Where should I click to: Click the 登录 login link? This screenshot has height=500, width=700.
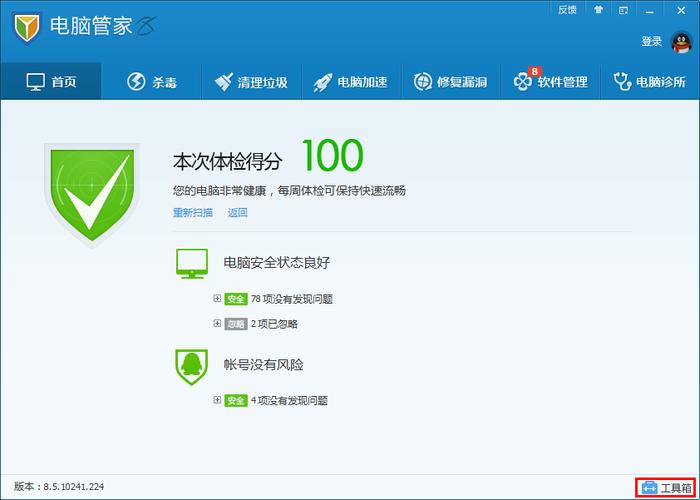coord(652,42)
